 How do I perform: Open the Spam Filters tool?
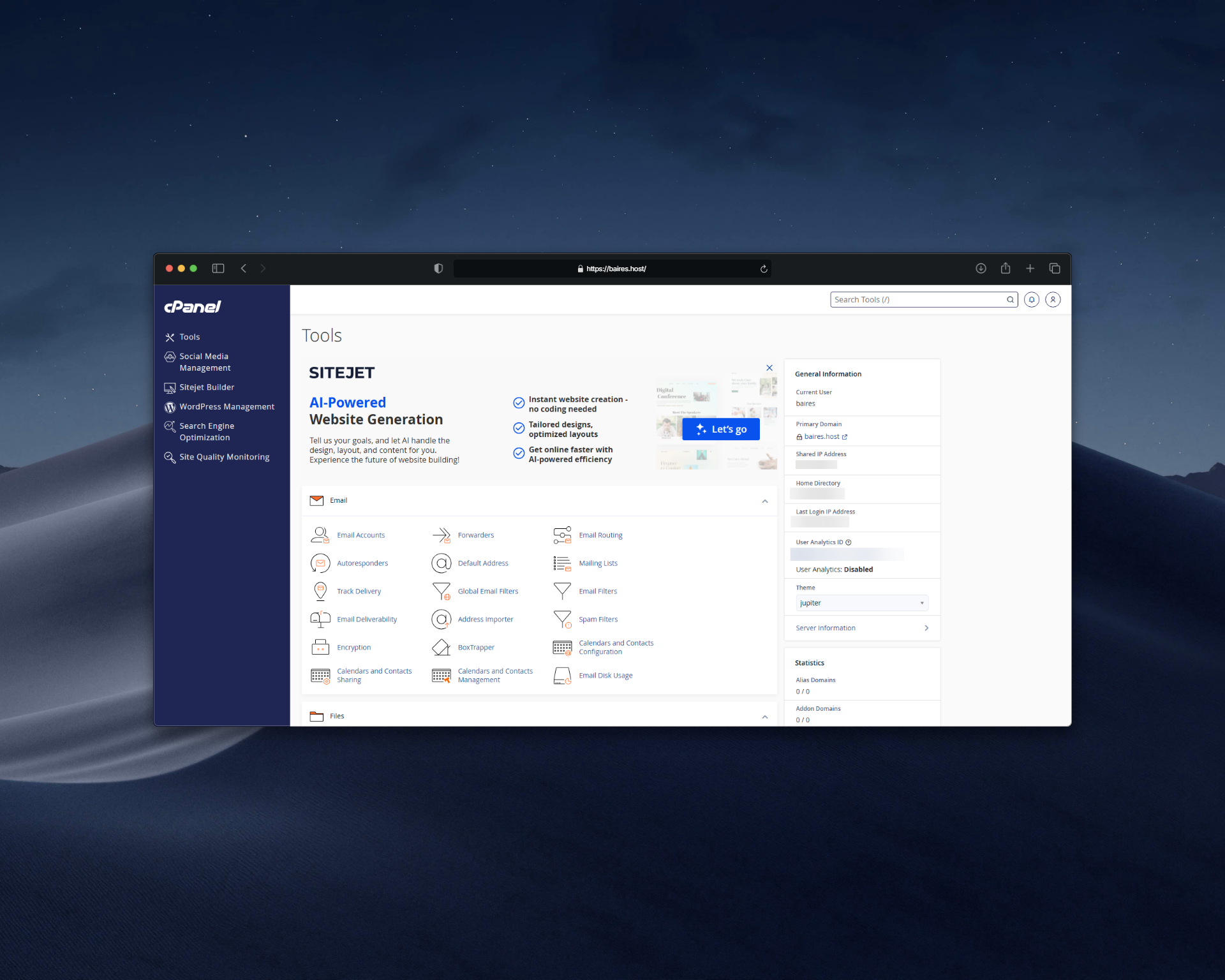(x=597, y=619)
